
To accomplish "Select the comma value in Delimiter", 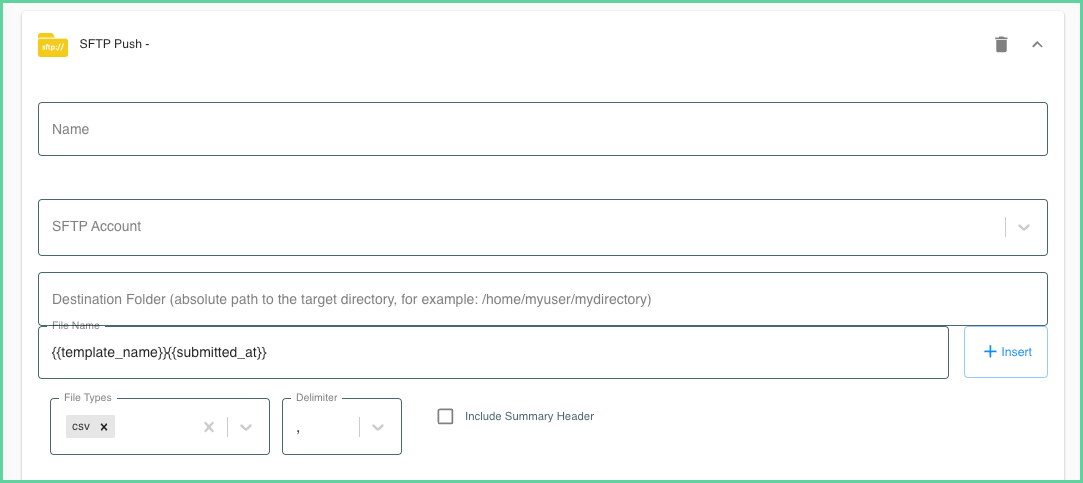I will (x=298, y=428).
